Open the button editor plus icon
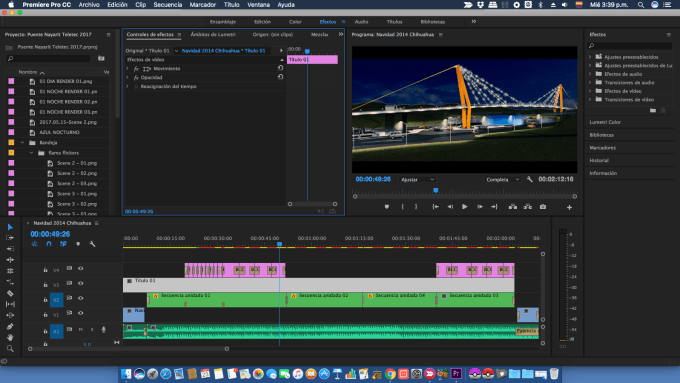The image size is (680, 383). point(569,207)
